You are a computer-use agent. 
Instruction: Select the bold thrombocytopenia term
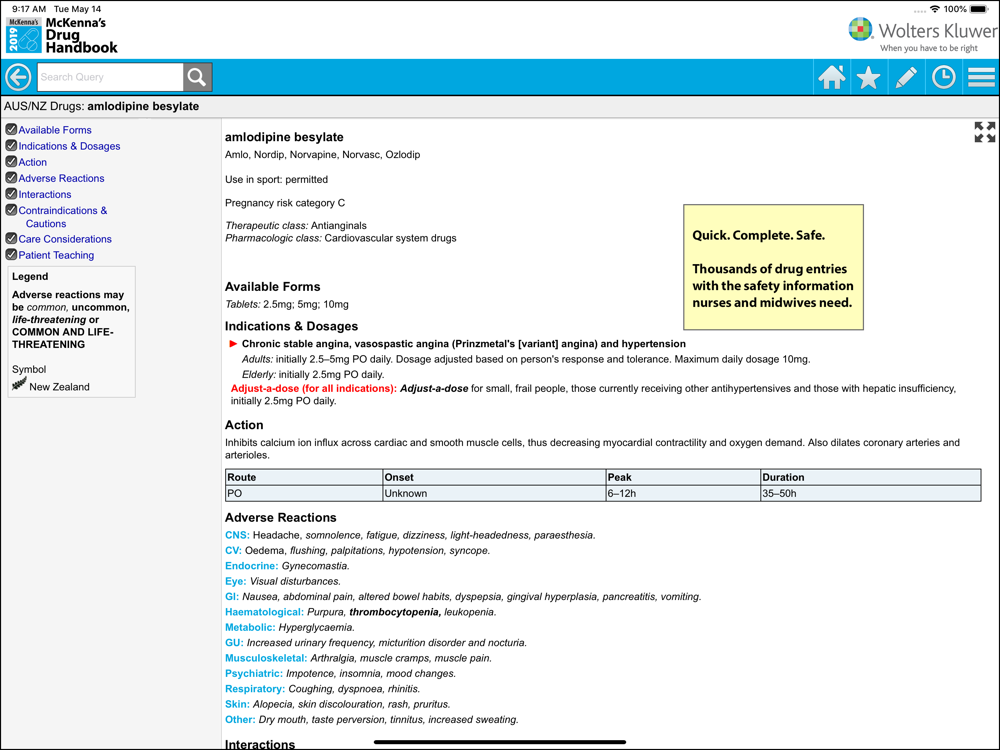(395, 612)
